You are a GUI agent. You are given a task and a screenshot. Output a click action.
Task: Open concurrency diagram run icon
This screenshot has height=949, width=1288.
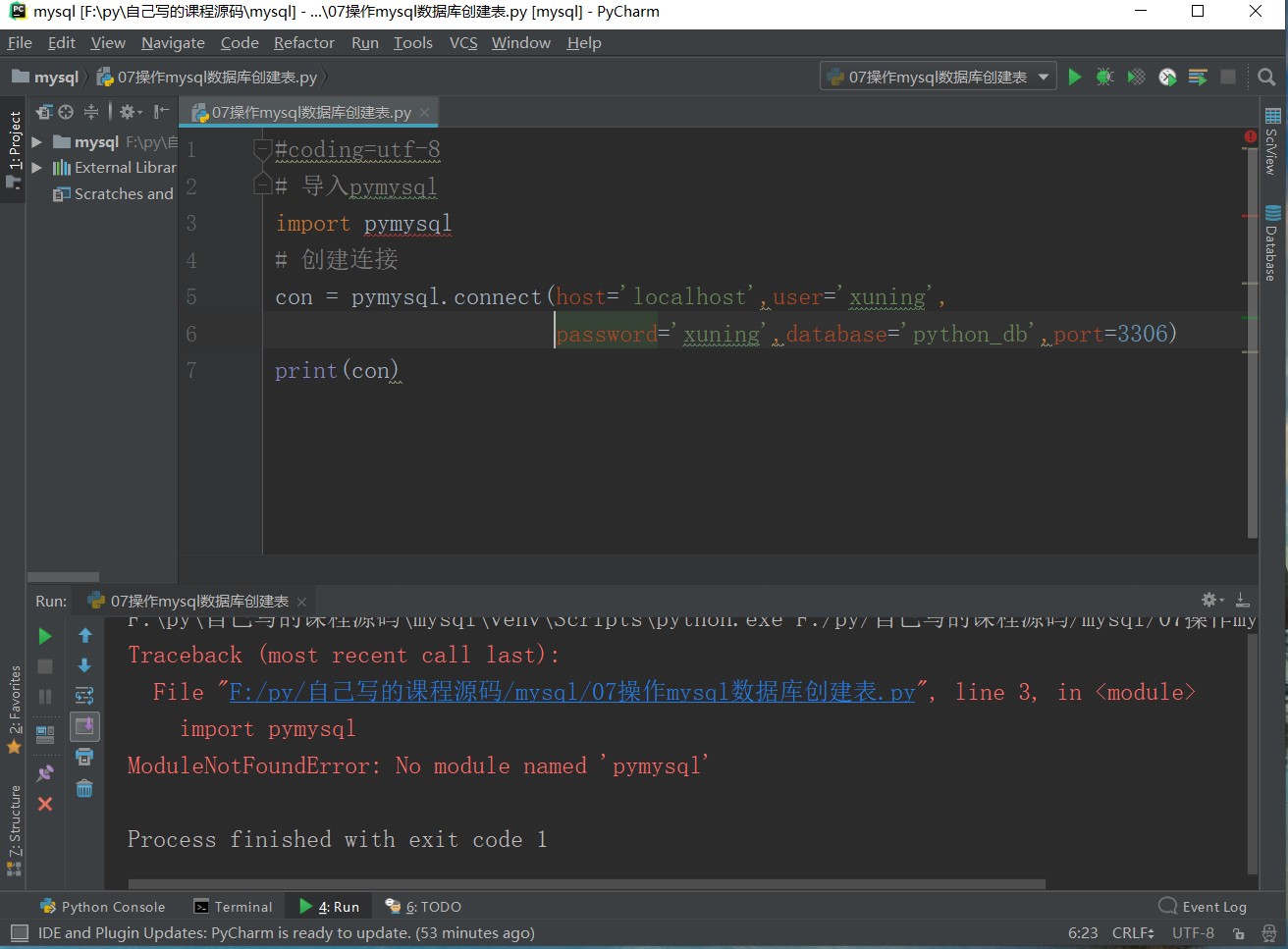tap(1198, 77)
